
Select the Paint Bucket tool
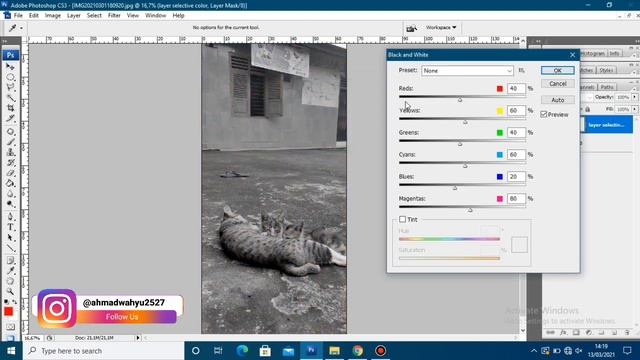pyautogui.click(x=10, y=183)
